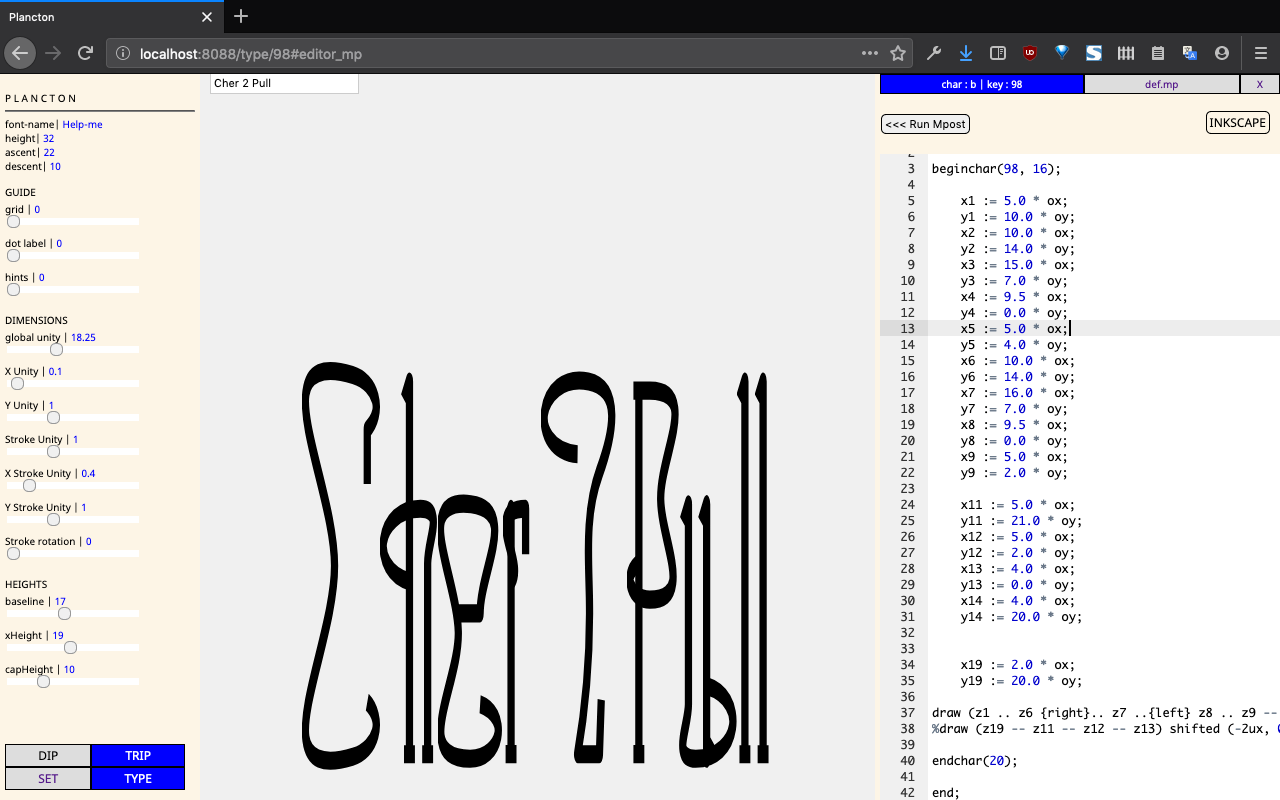Screen dimensions: 1280x800
Task: Click the browser back arrow button
Action: point(20,53)
